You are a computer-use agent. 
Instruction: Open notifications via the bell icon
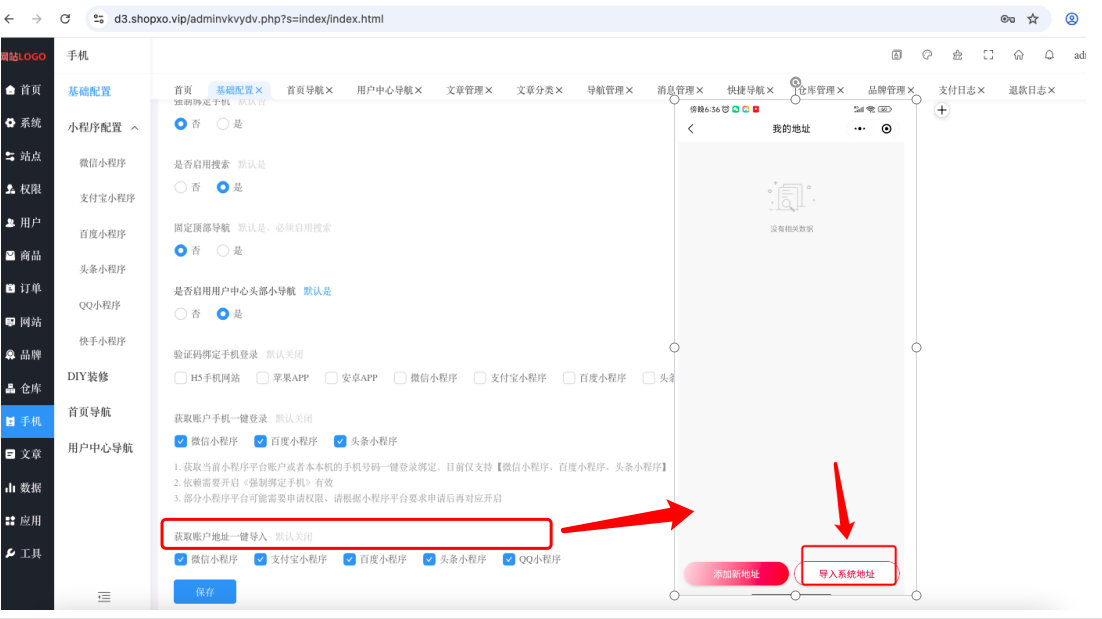[x=1049, y=55]
